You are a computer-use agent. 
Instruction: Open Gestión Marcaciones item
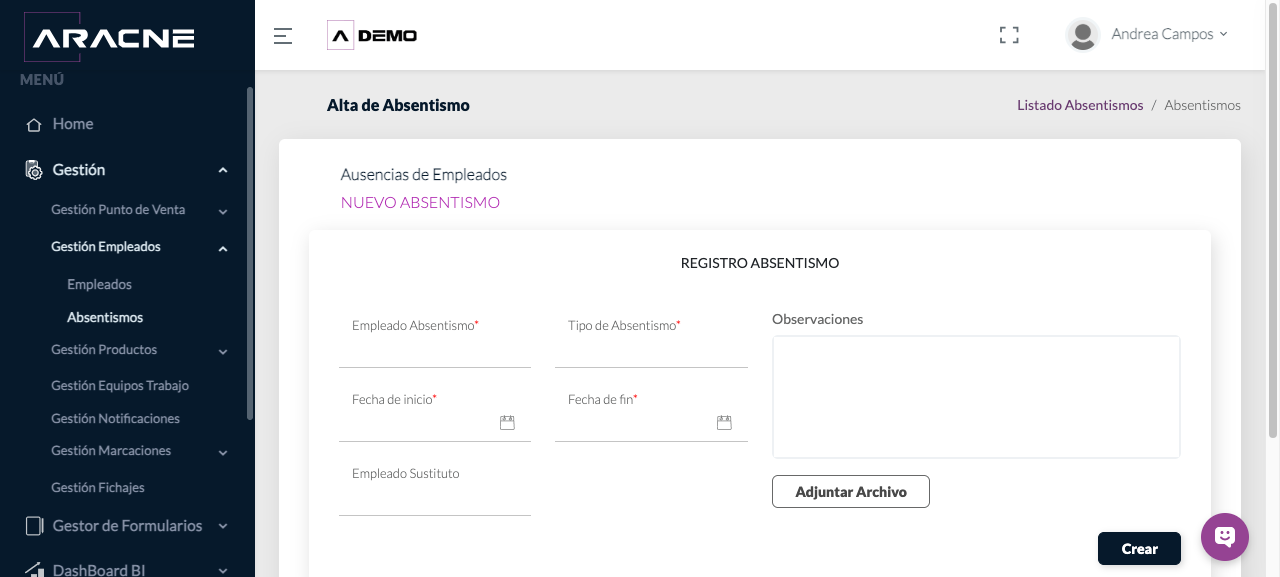point(111,451)
